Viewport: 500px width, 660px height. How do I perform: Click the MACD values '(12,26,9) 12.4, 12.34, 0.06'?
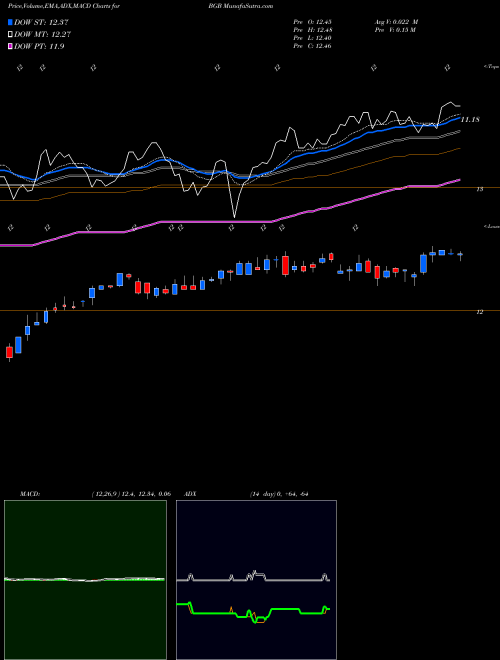[x=131, y=494]
